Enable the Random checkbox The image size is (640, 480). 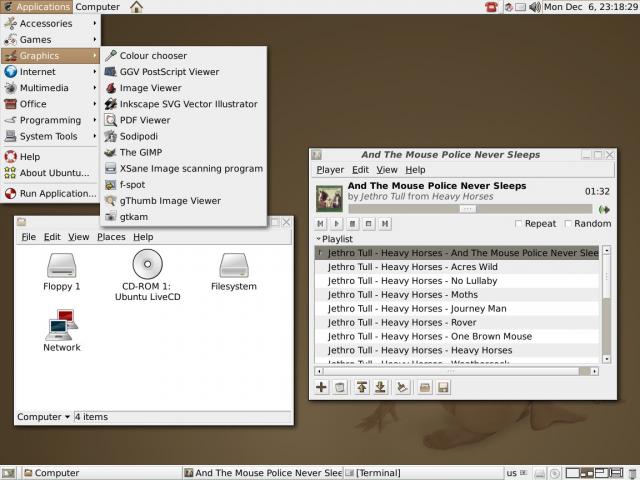pos(567,224)
